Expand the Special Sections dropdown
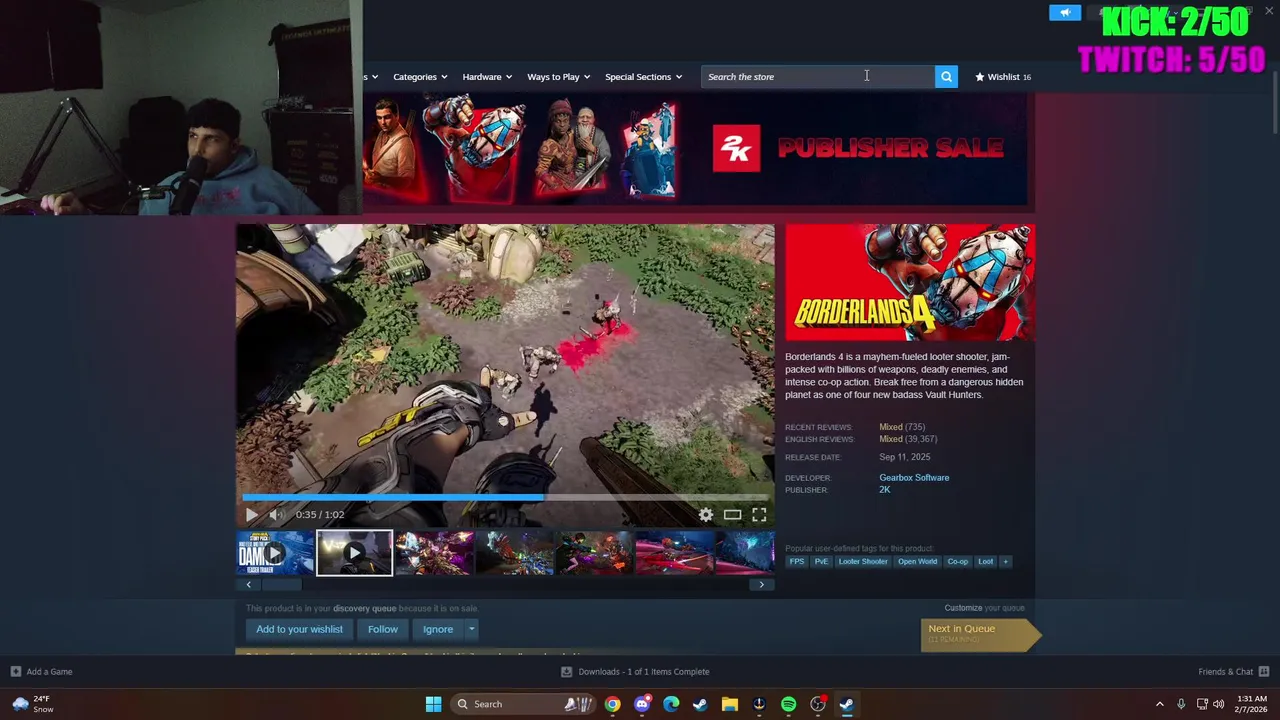The image size is (1280, 720). click(643, 77)
